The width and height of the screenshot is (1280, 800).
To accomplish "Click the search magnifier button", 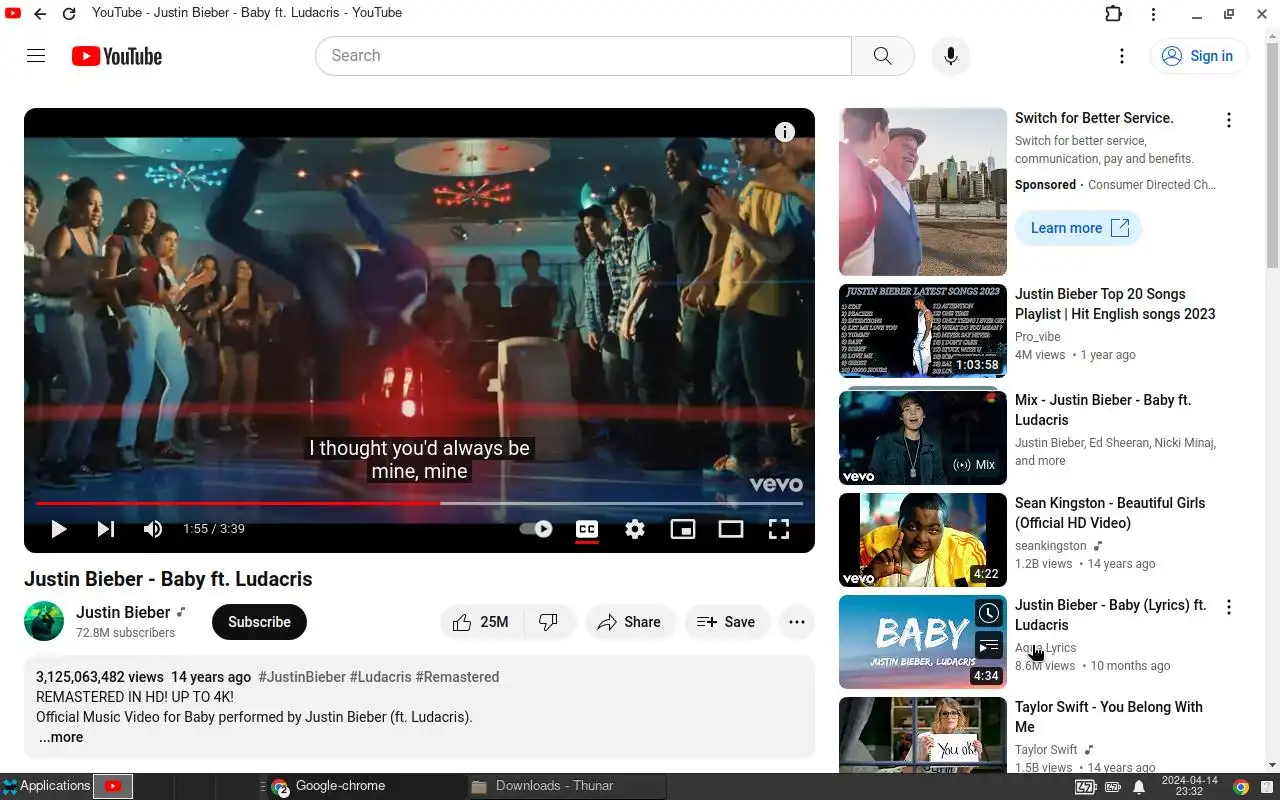I will click(882, 56).
